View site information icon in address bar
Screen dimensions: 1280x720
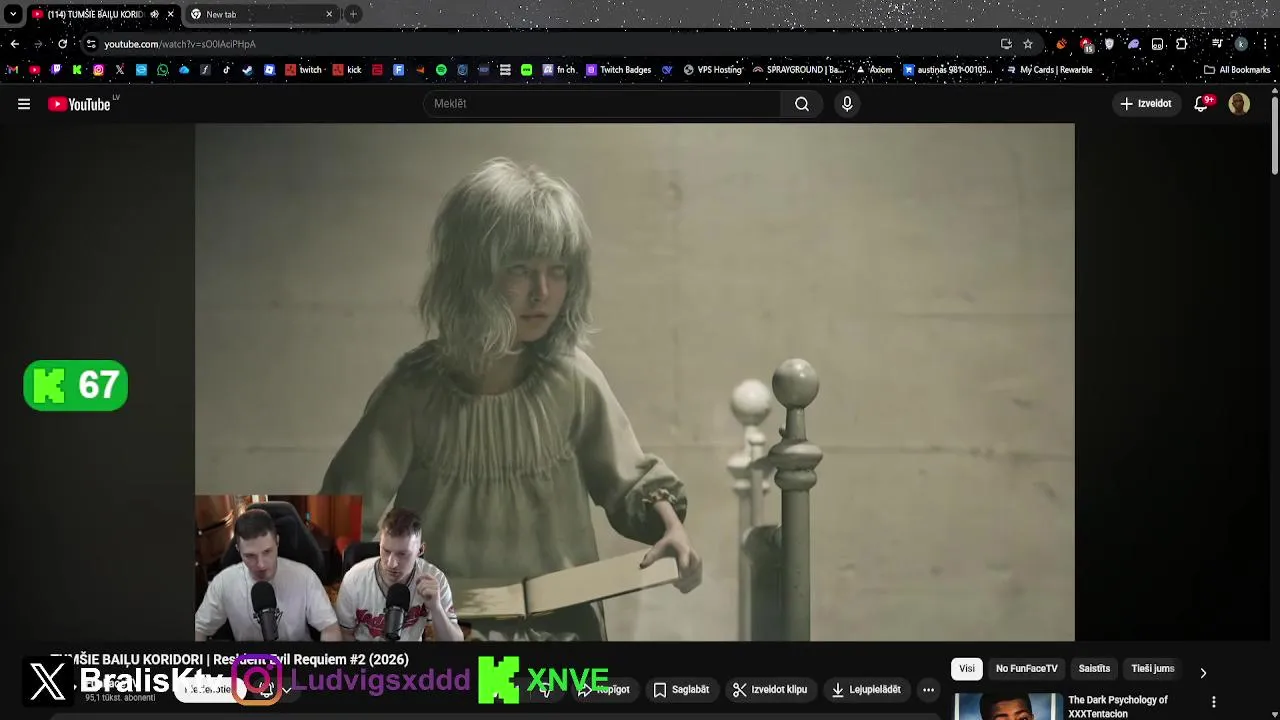91,44
